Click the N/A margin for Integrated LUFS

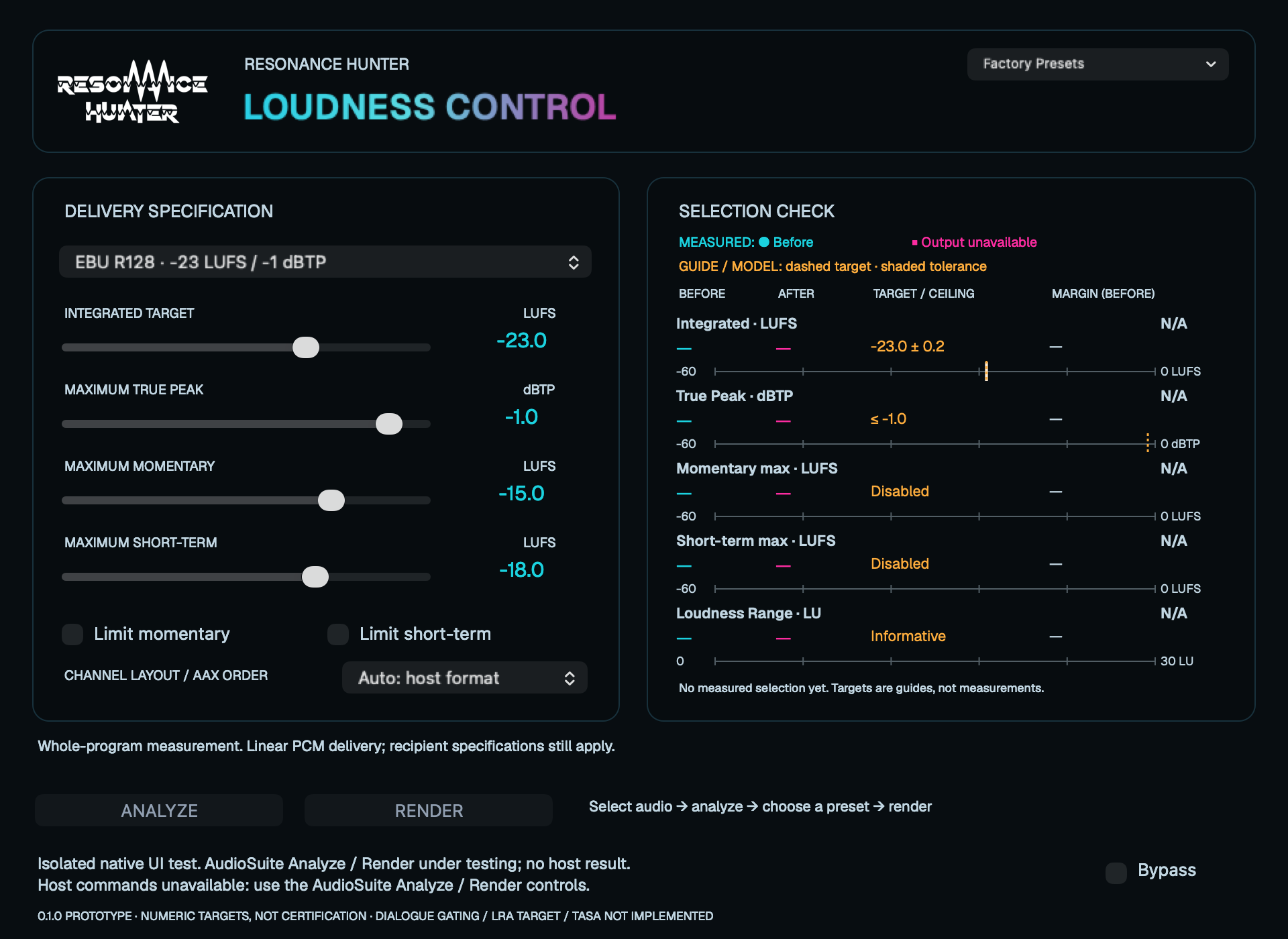pos(1174,323)
